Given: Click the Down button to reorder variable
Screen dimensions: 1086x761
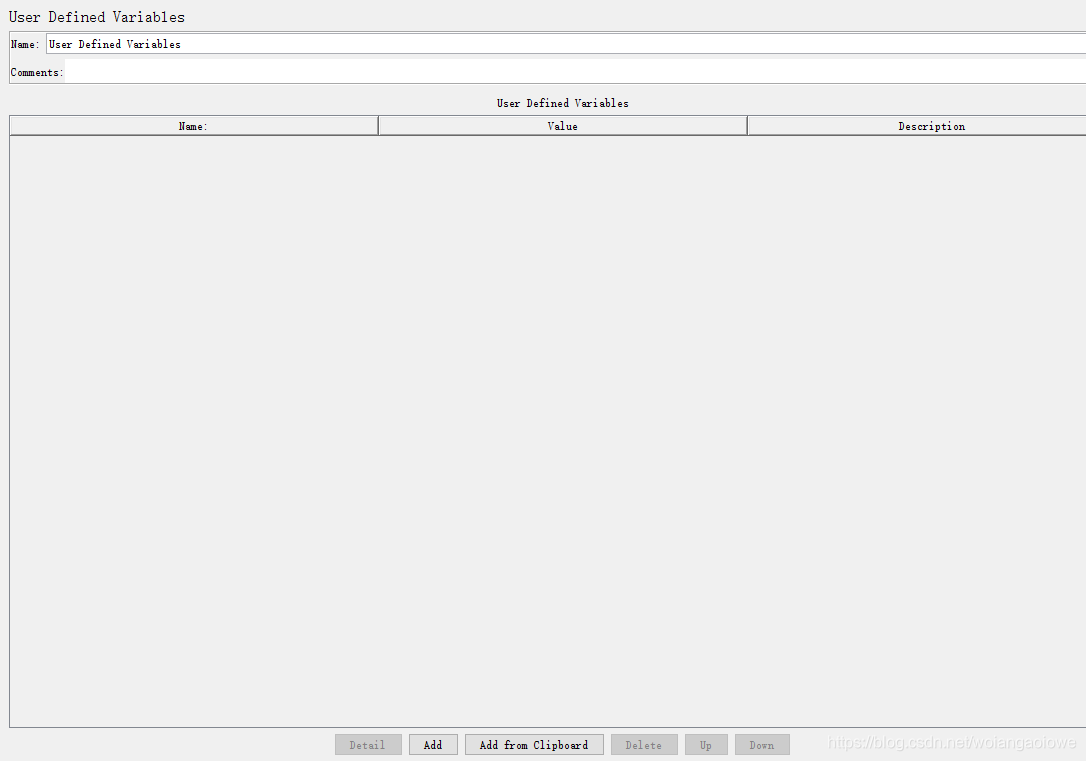Looking at the screenshot, I should 762,744.
